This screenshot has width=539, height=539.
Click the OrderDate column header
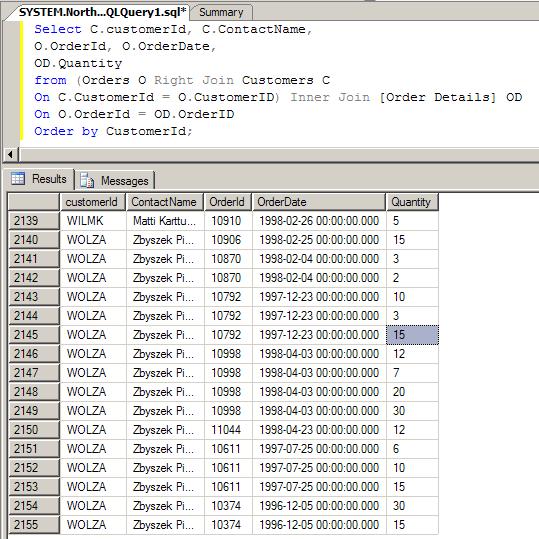point(319,202)
